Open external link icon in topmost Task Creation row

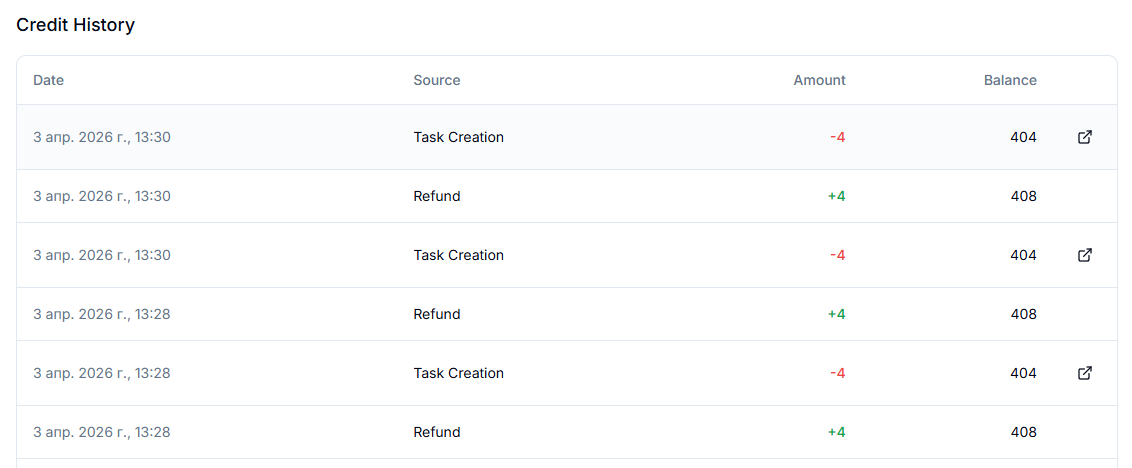click(1084, 137)
